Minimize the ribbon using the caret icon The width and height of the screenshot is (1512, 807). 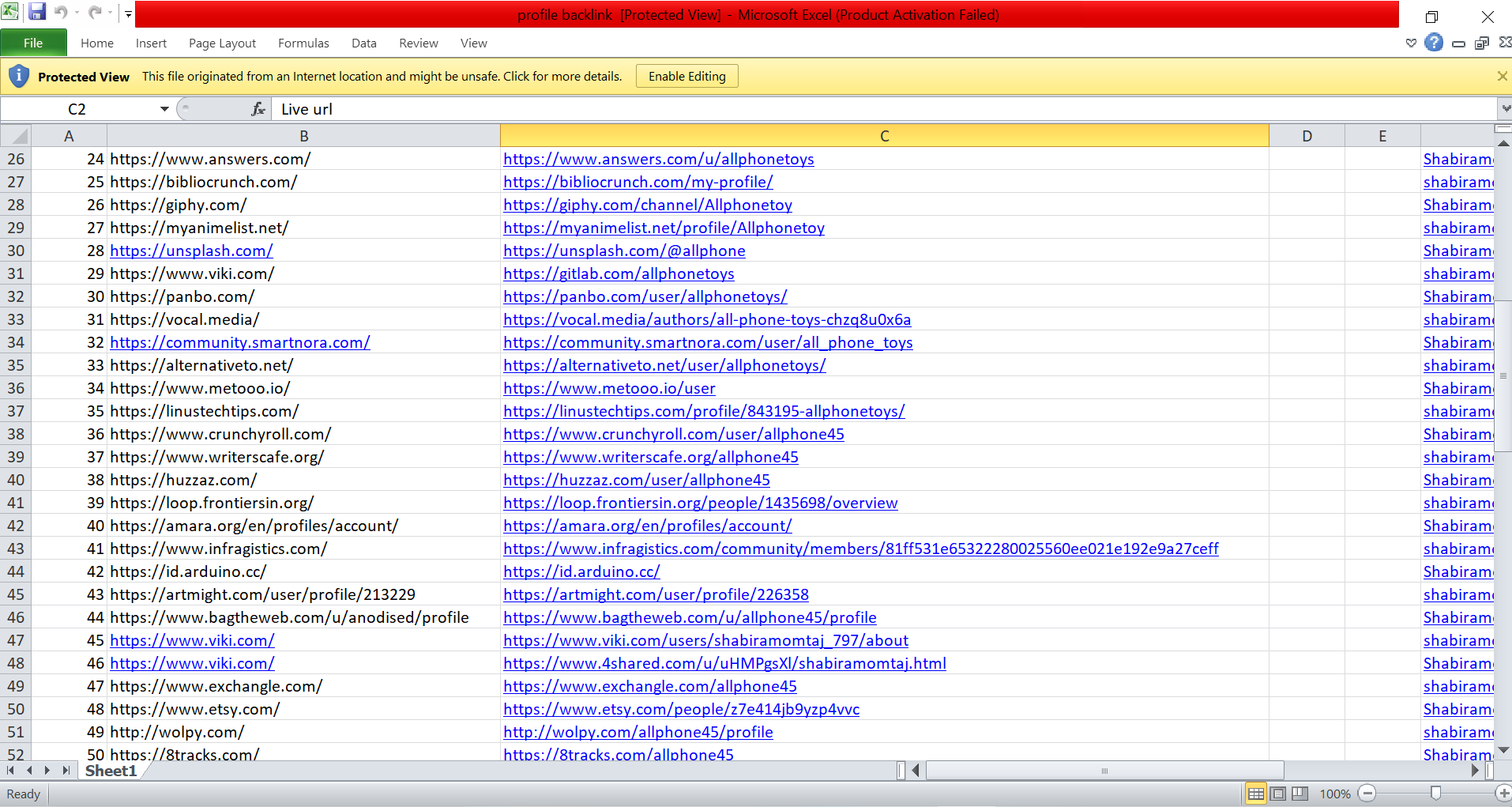pos(1411,43)
